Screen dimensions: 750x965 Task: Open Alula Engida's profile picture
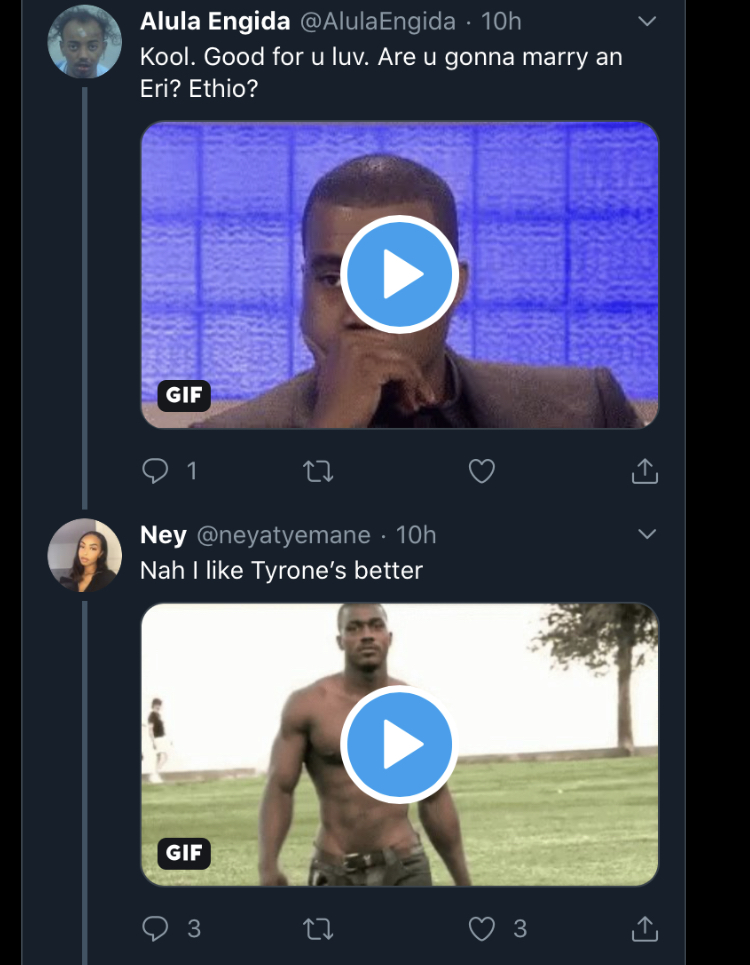84,42
